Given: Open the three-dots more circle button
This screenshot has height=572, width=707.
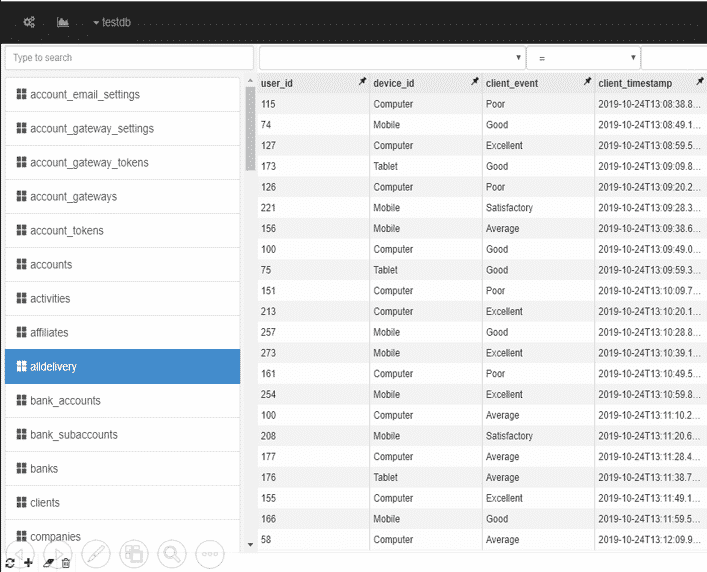Looking at the screenshot, I should click(210, 554).
